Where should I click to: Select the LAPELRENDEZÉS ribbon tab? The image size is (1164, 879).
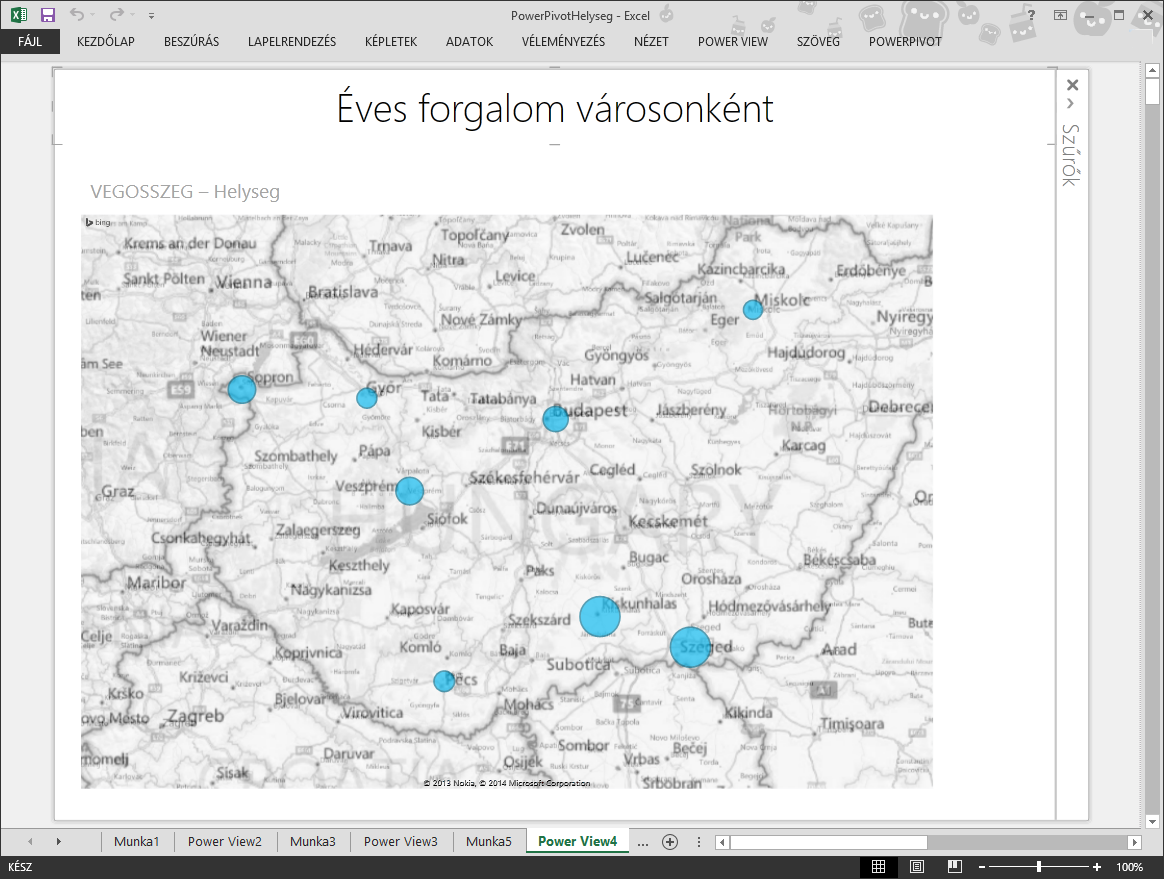292,42
